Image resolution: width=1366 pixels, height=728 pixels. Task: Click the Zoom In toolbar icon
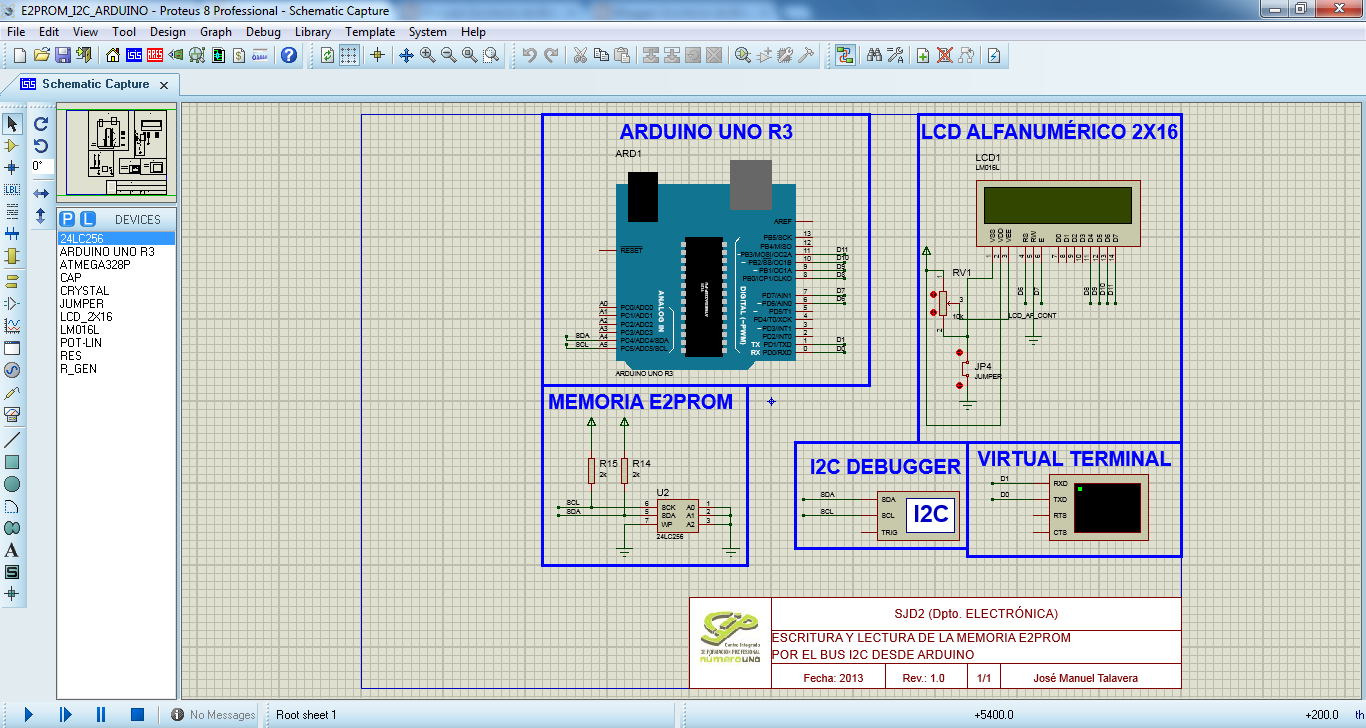(426, 55)
